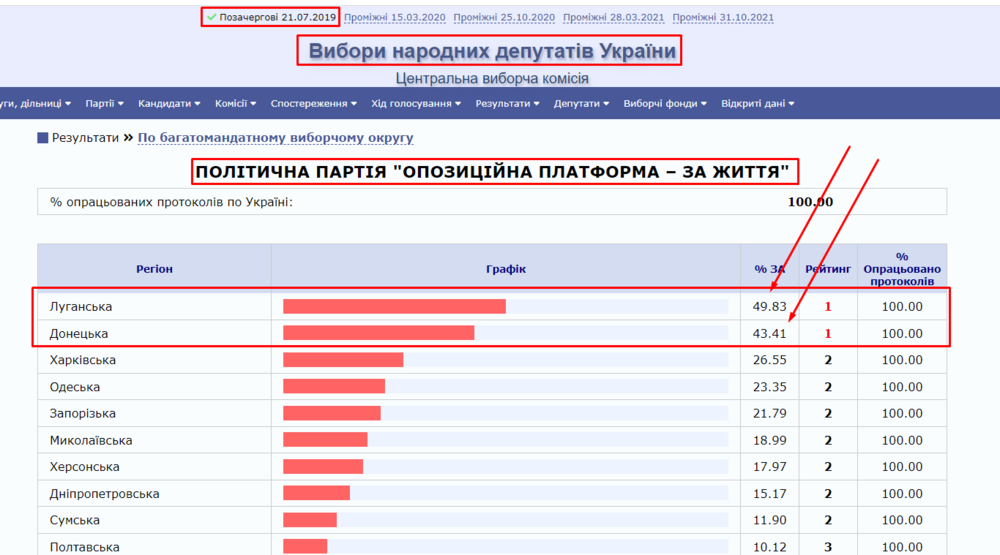The width and height of the screenshot is (1000, 555).
Task: Click the Рейтинг column header
Action: (828, 269)
